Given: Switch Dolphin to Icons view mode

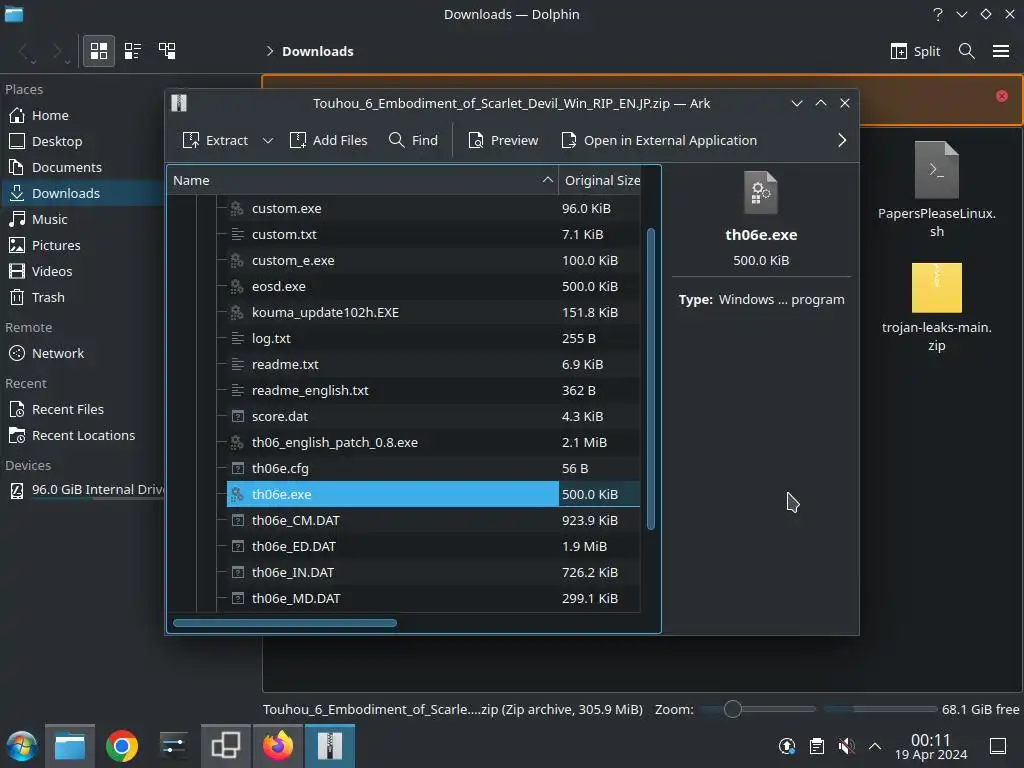Looking at the screenshot, I should pos(99,51).
